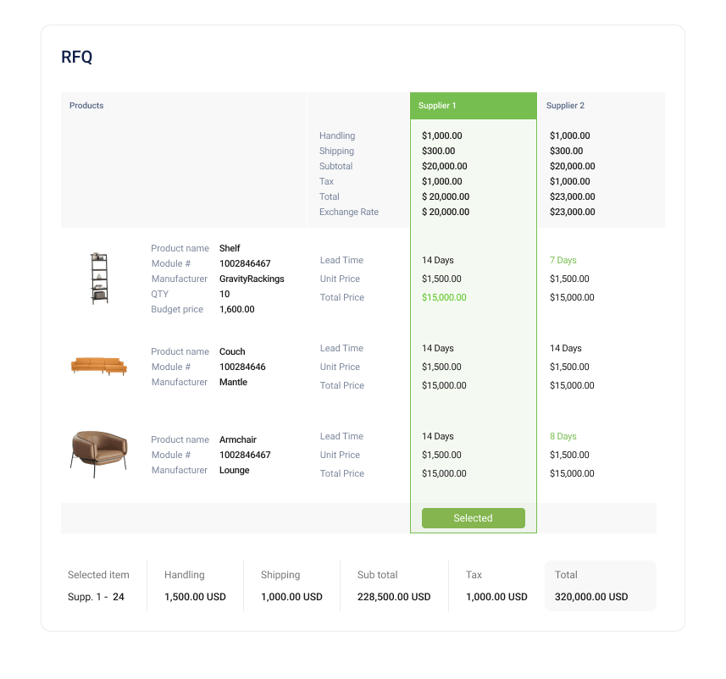Click Supplier 2's 7 Days lead time
726x679 pixels.
pos(563,260)
